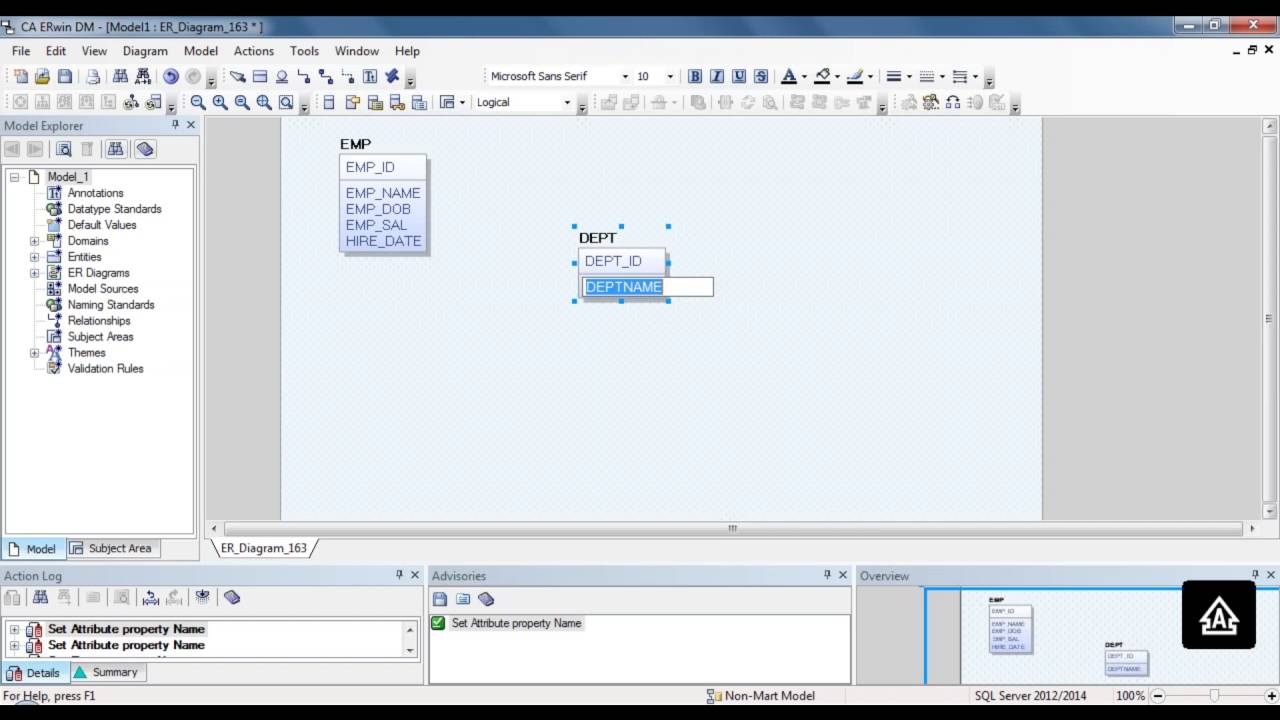Click the Font Color A icon

tap(789, 76)
